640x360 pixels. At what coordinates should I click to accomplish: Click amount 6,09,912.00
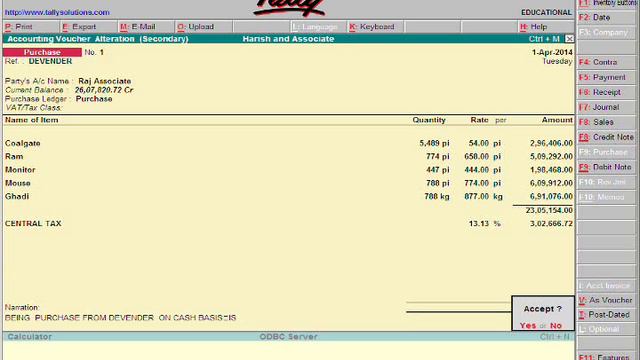(x=551, y=183)
